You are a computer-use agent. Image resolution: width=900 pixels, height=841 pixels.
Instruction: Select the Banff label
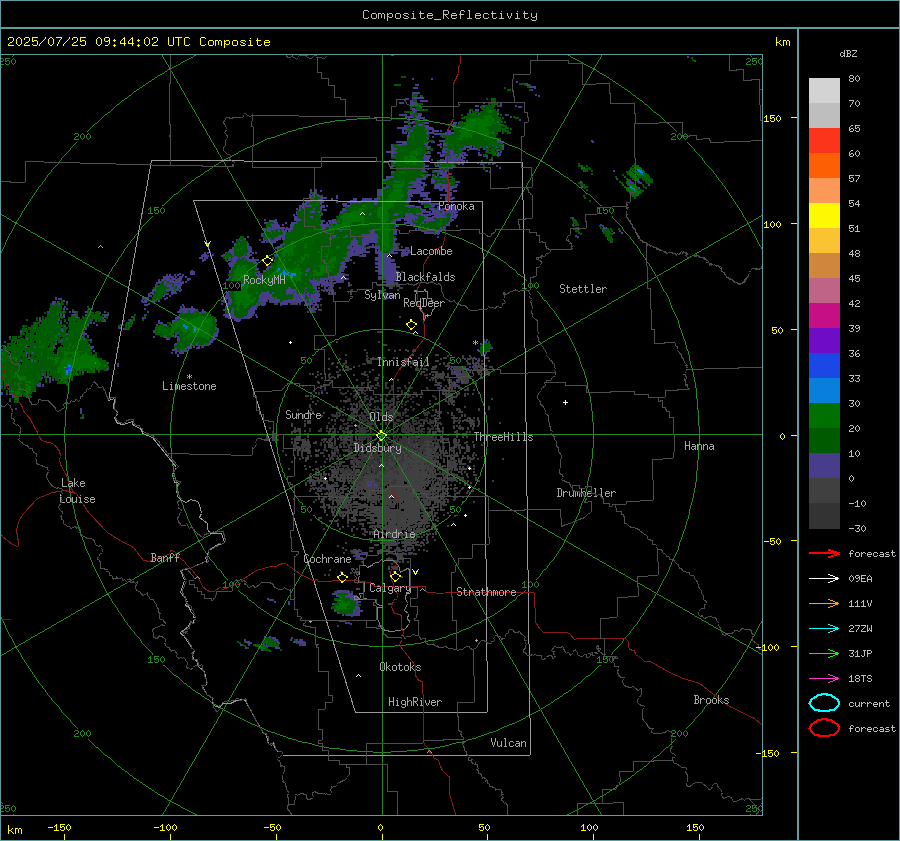tap(165, 557)
